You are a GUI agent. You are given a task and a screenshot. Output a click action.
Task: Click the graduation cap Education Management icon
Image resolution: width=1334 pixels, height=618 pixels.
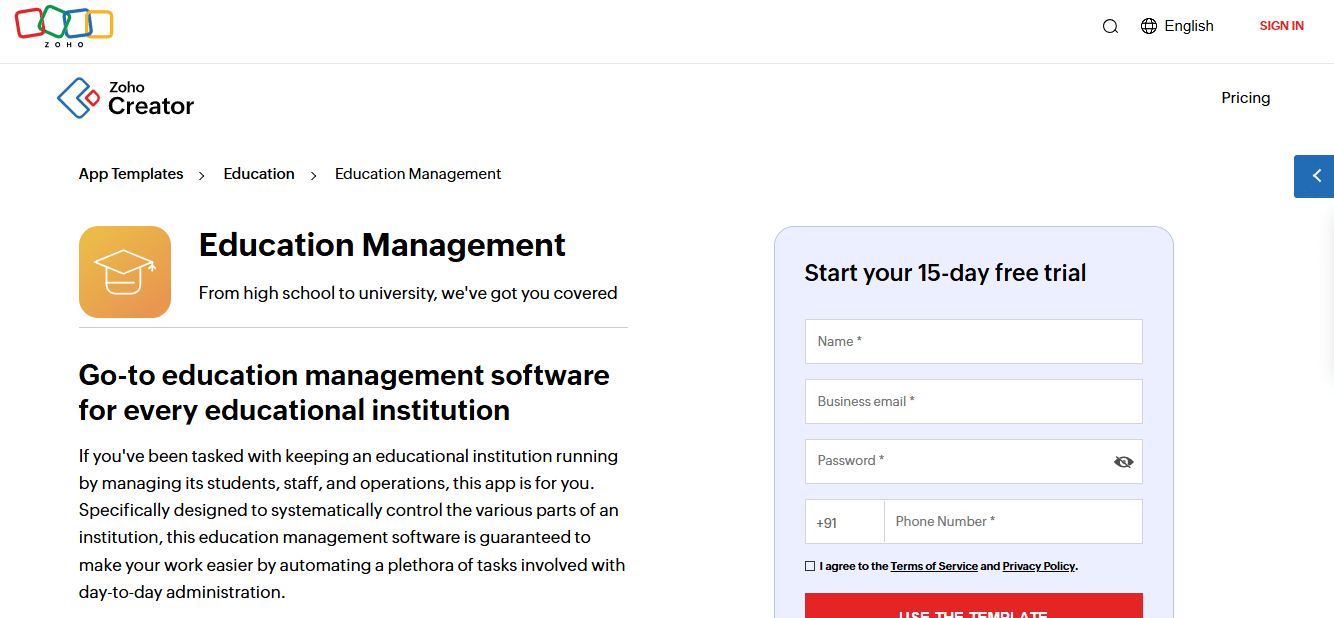(x=124, y=271)
